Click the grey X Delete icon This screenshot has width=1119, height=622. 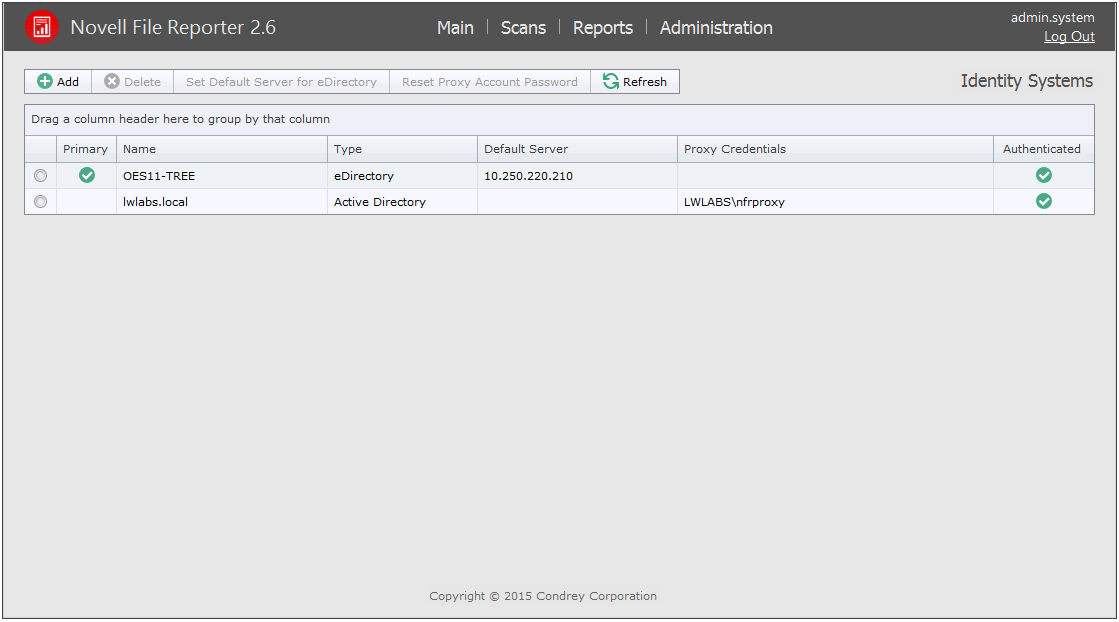tap(112, 81)
